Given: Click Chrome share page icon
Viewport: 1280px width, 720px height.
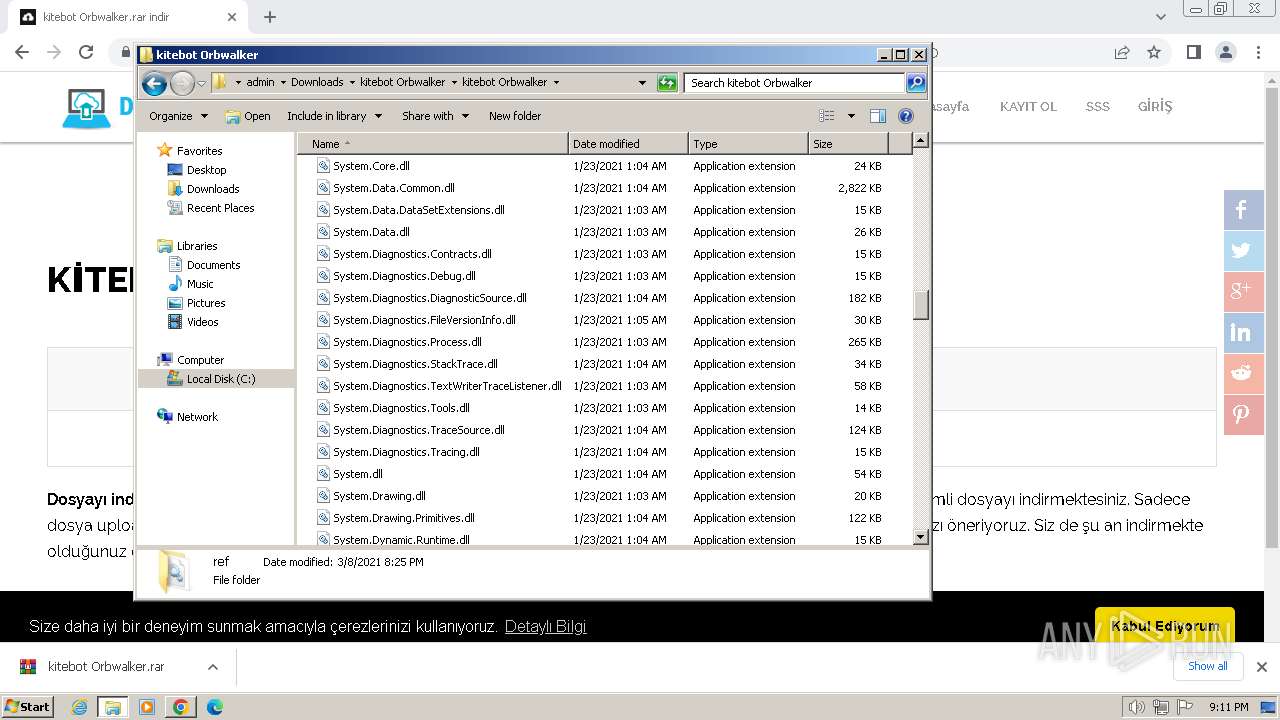Looking at the screenshot, I should 1122,52.
